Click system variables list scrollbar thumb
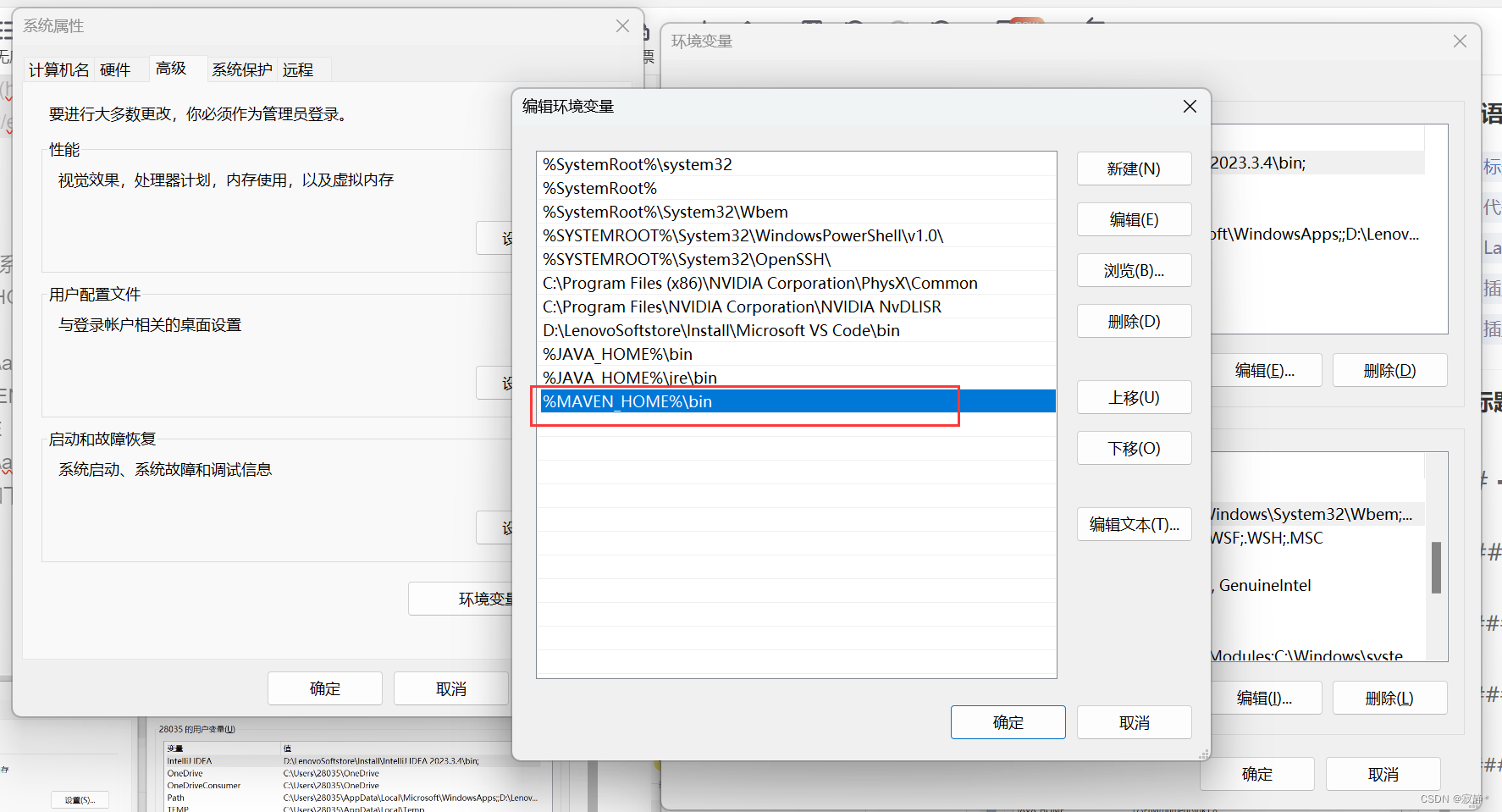The width and height of the screenshot is (1502, 812). (x=1436, y=567)
